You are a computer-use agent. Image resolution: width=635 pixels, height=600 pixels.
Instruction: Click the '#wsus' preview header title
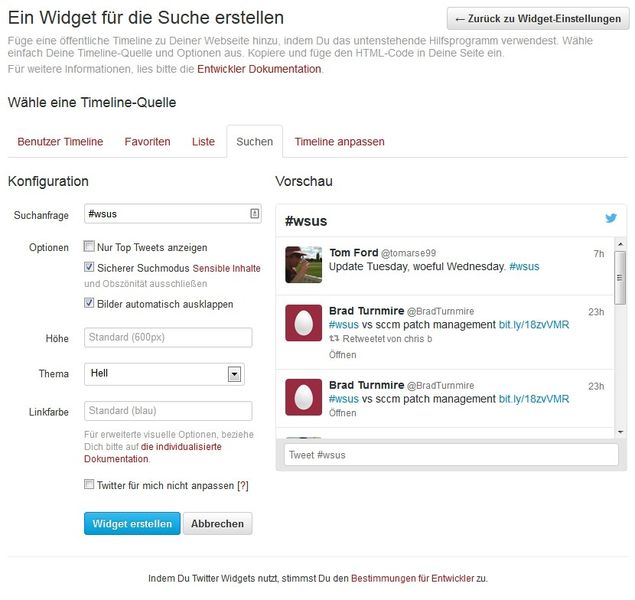point(306,221)
